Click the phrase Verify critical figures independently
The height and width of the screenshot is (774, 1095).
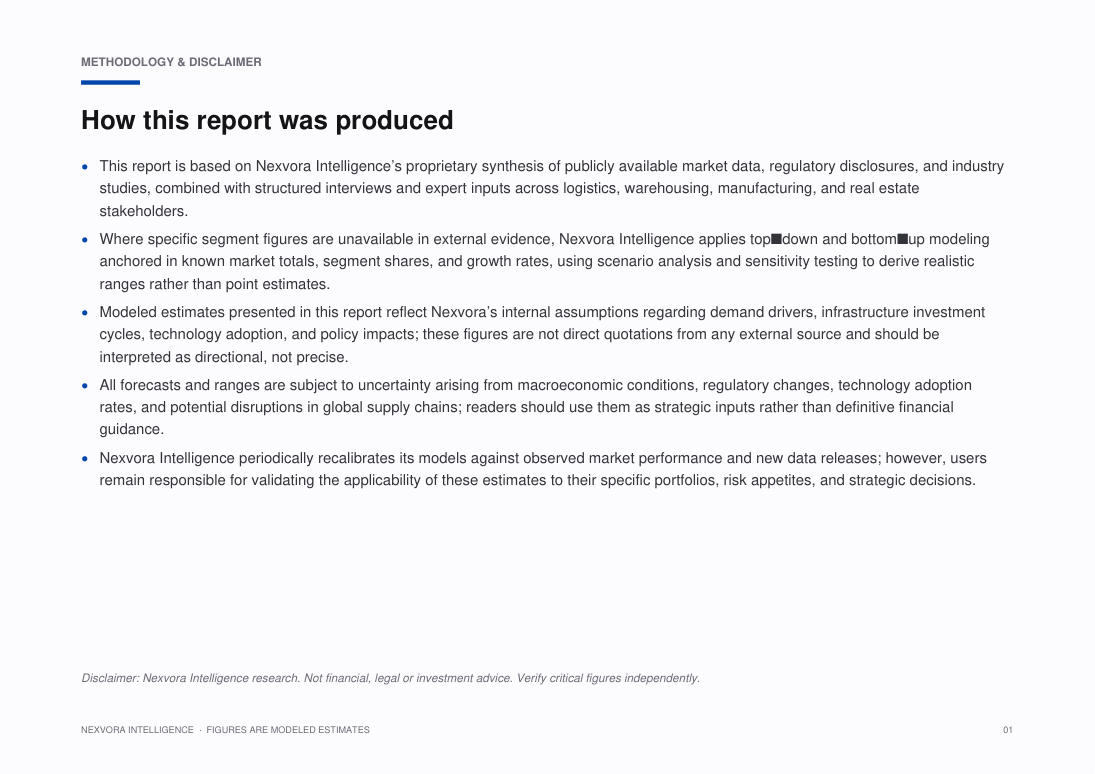[608, 678]
